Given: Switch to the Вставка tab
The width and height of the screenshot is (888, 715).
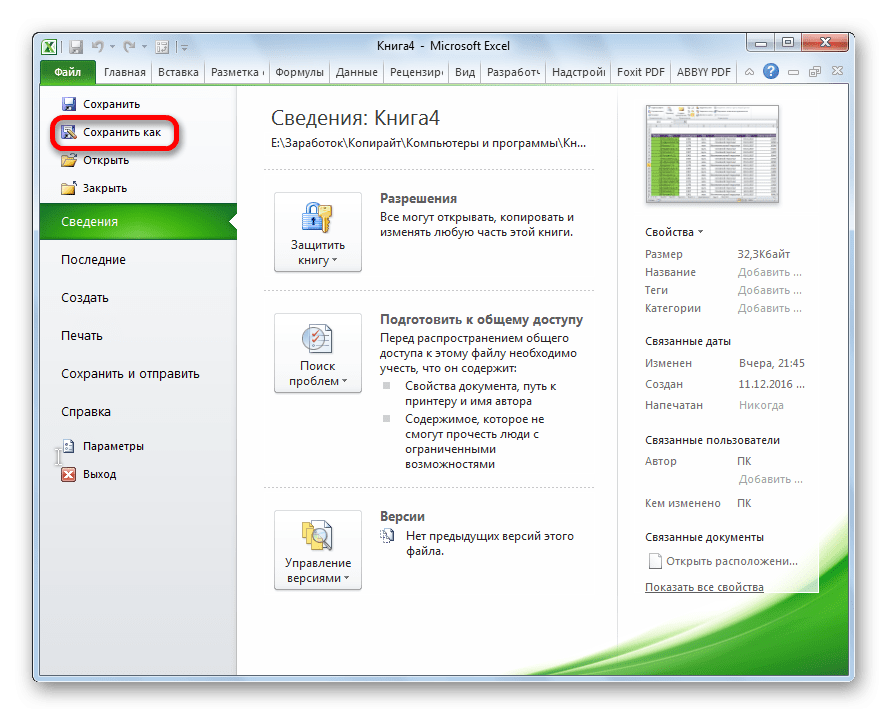Looking at the screenshot, I should click(x=178, y=72).
